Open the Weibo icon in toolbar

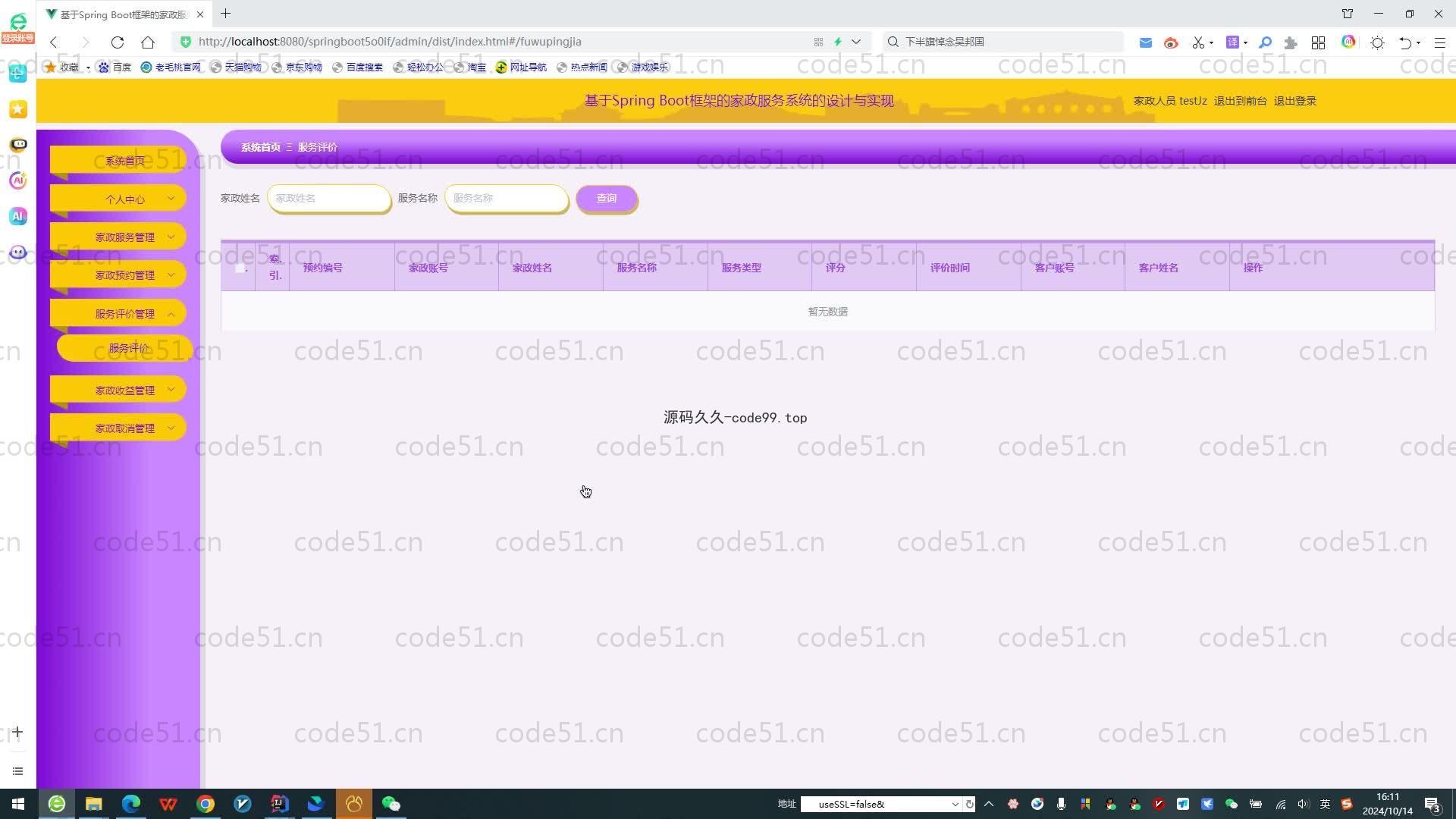coord(1171,42)
